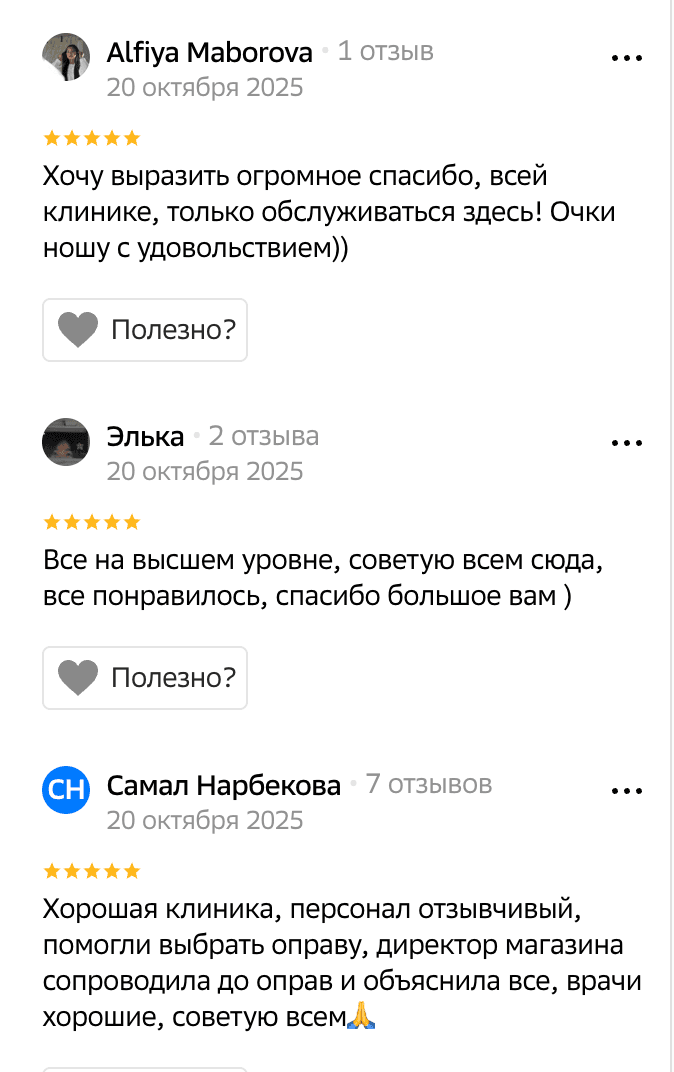The width and height of the screenshot is (674, 1072).
Task: Mark Alfiya Maborova's review as Полезно
Action: pos(145,330)
